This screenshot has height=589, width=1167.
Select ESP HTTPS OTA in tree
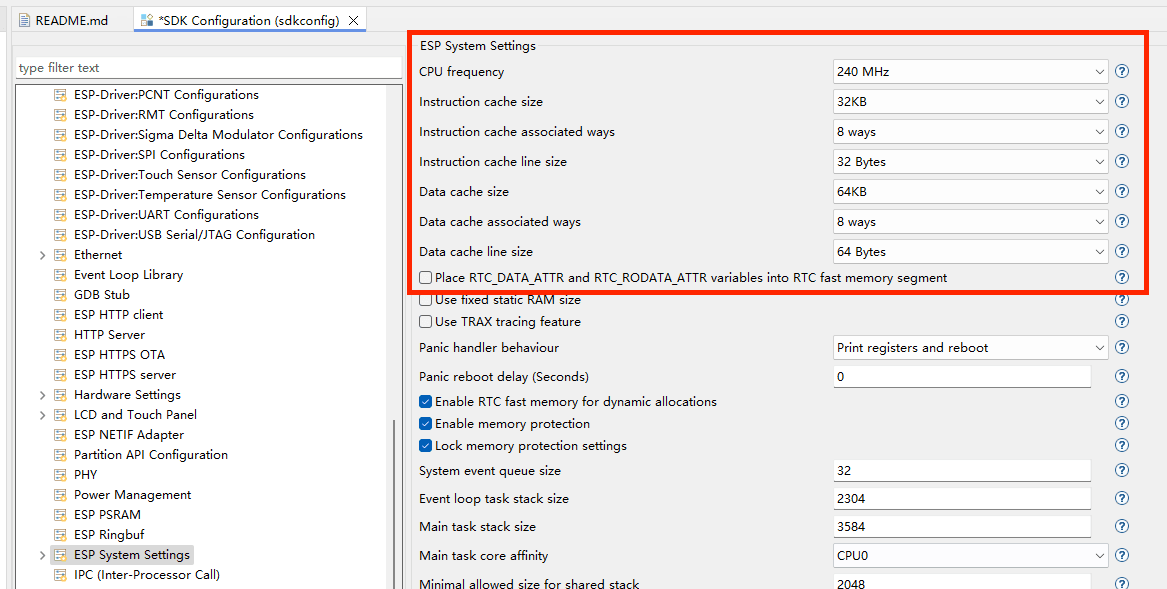point(119,354)
